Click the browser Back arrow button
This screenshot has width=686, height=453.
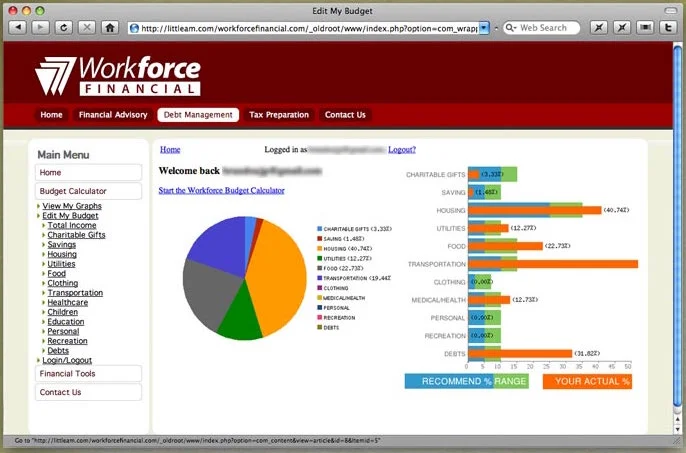click(17, 28)
